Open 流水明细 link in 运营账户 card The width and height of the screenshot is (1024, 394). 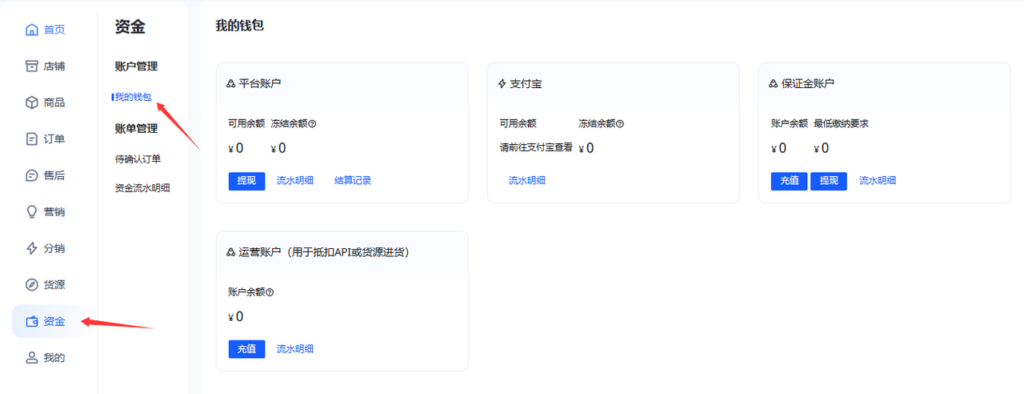coord(295,350)
